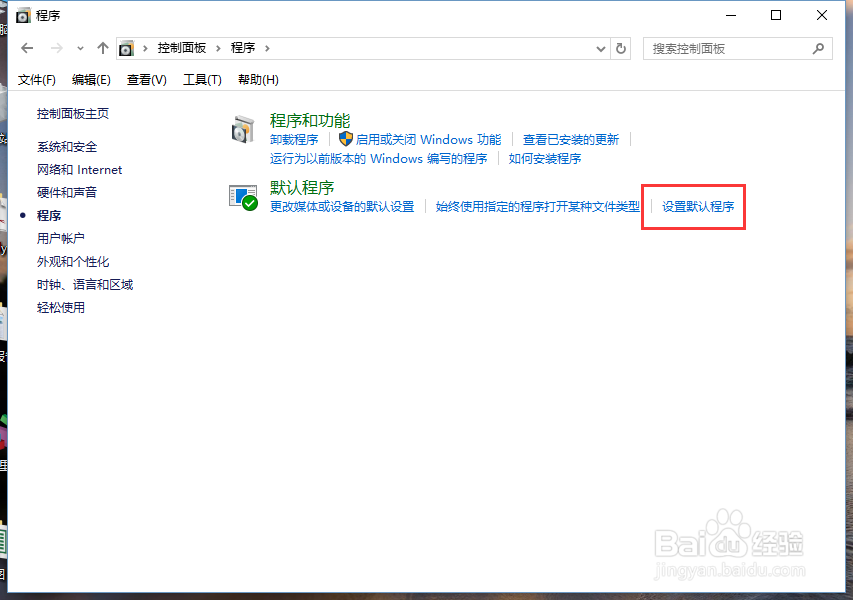Screen dimensions: 853x600
Task: Open the 系统和安全 category
Action: click(x=67, y=147)
